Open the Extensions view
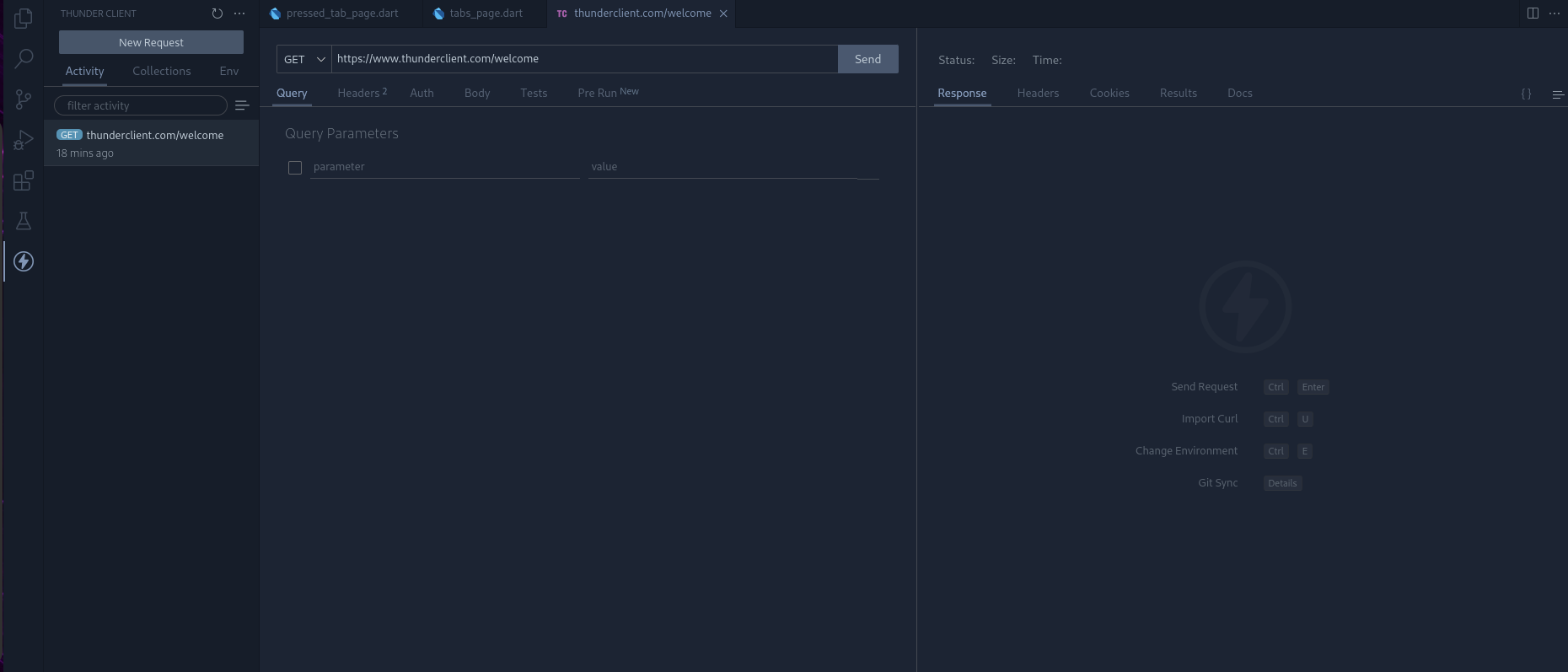Screen dimensions: 1568x672 click(x=24, y=180)
